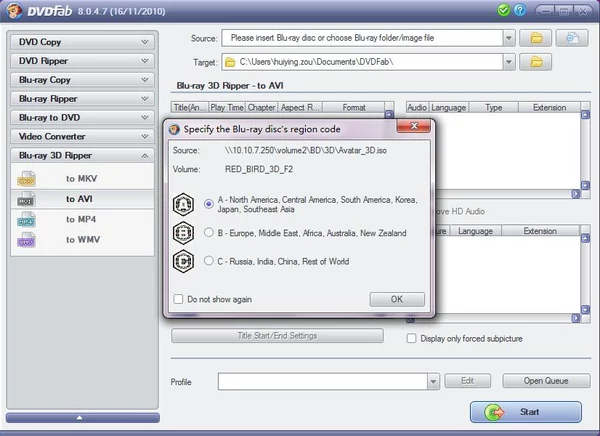Select 'to MKV' ripper mode
The width and height of the screenshot is (600, 436).
(82, 179)
